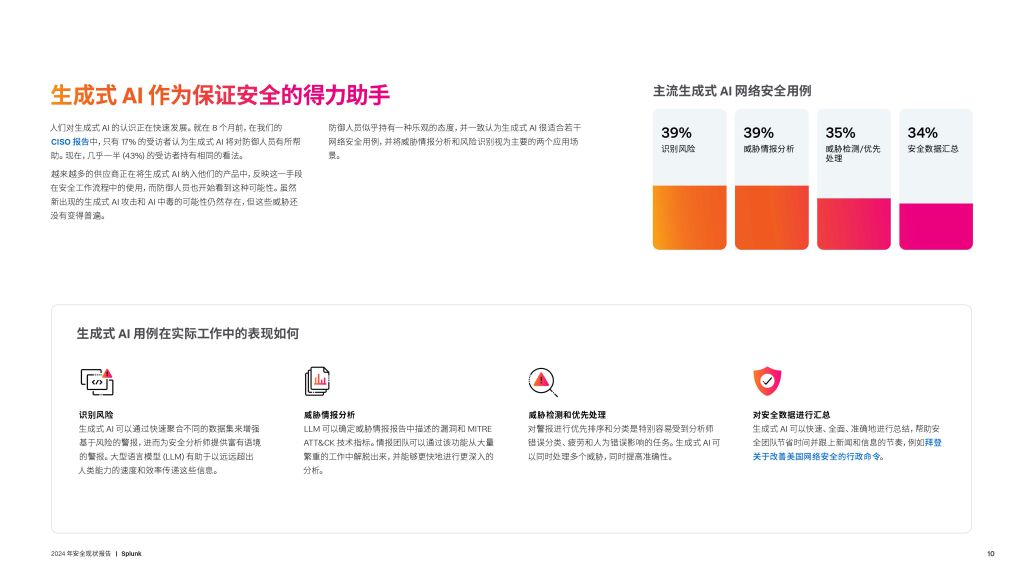Click the Splunk footer label
This screenshot has height=576, width=1024.
pyautogui.click(x=131, y=554)
